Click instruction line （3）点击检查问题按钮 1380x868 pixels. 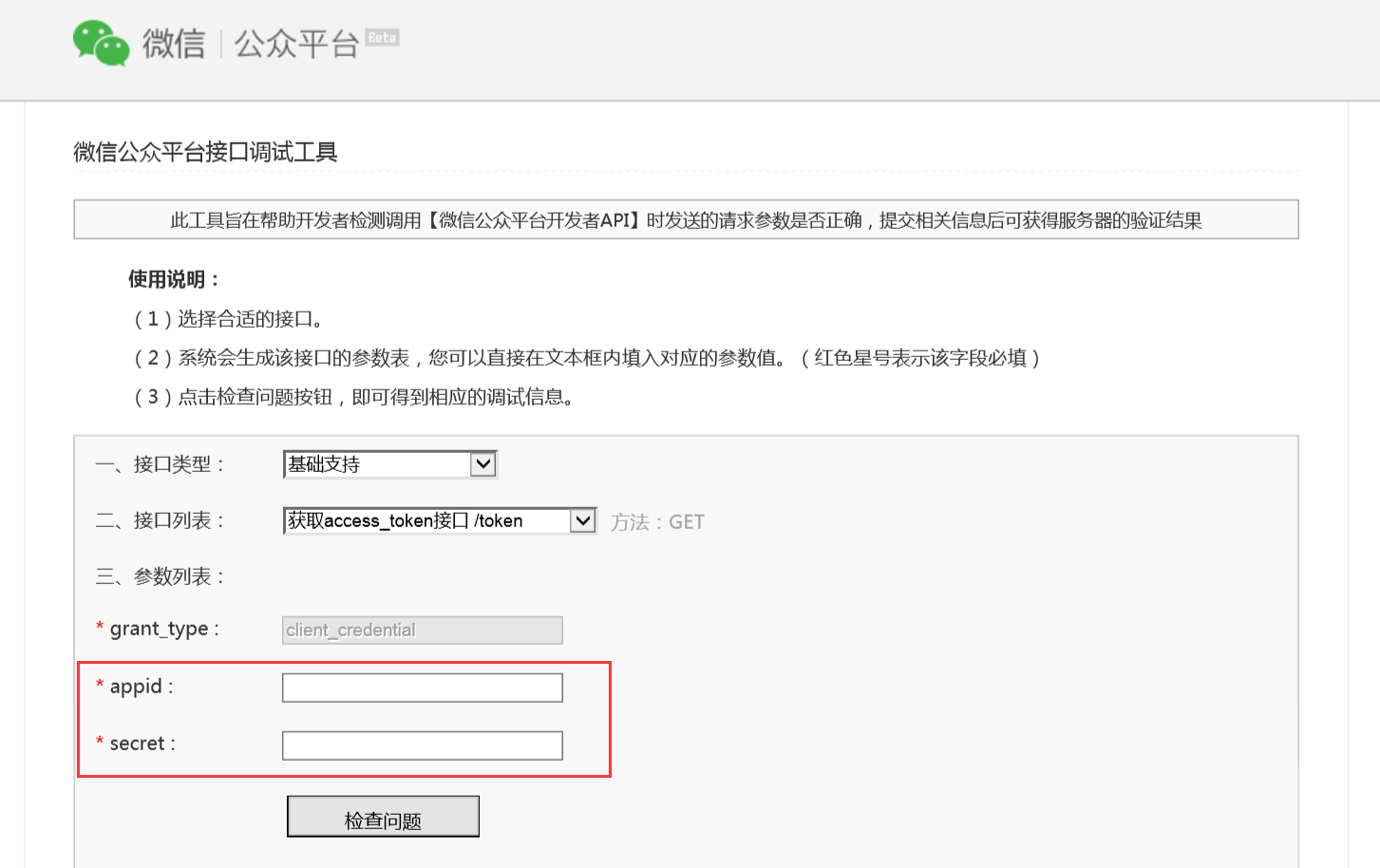(352, 397)
